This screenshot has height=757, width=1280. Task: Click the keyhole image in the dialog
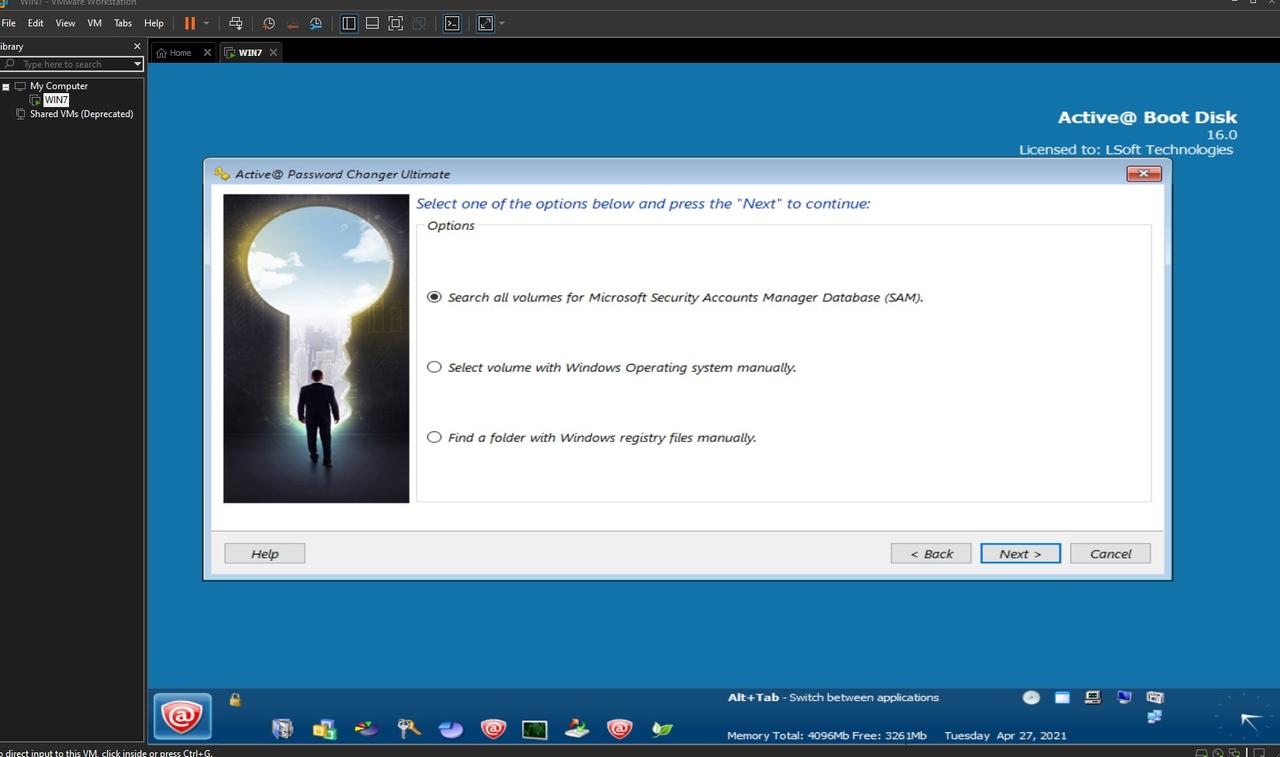pyautogui.click(x=316, y=348)
